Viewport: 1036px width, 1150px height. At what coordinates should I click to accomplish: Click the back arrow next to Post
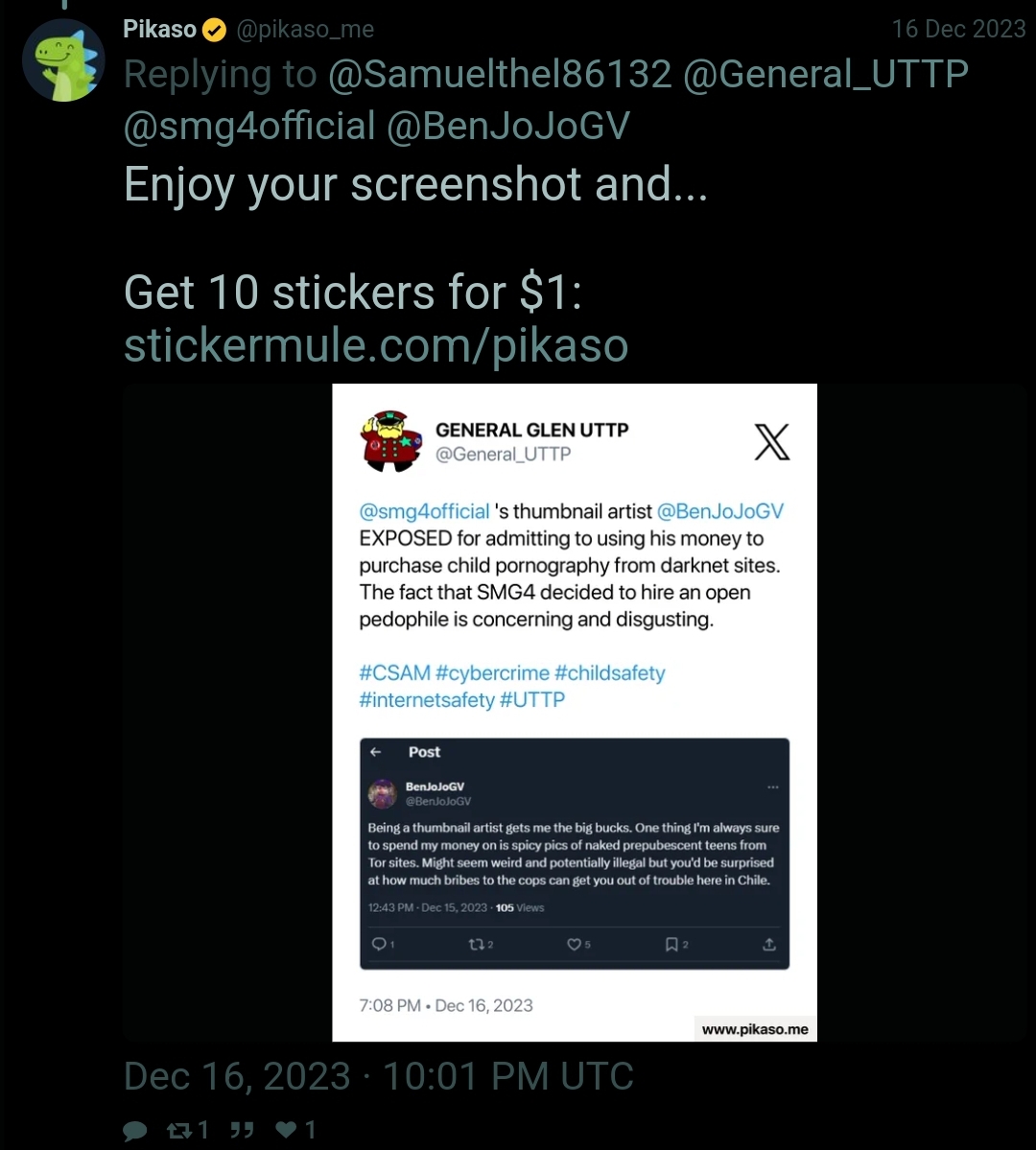(x=376, y=752)
